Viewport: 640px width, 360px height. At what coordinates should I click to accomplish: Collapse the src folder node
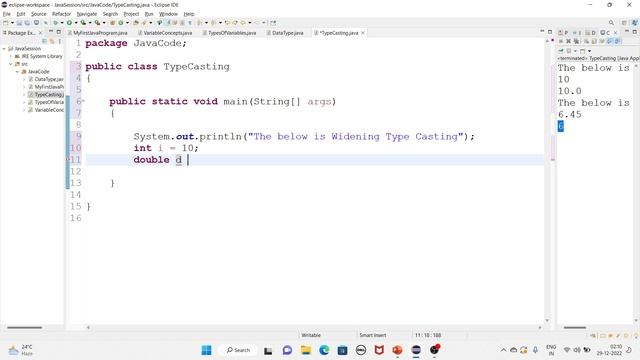coord(11,64)
